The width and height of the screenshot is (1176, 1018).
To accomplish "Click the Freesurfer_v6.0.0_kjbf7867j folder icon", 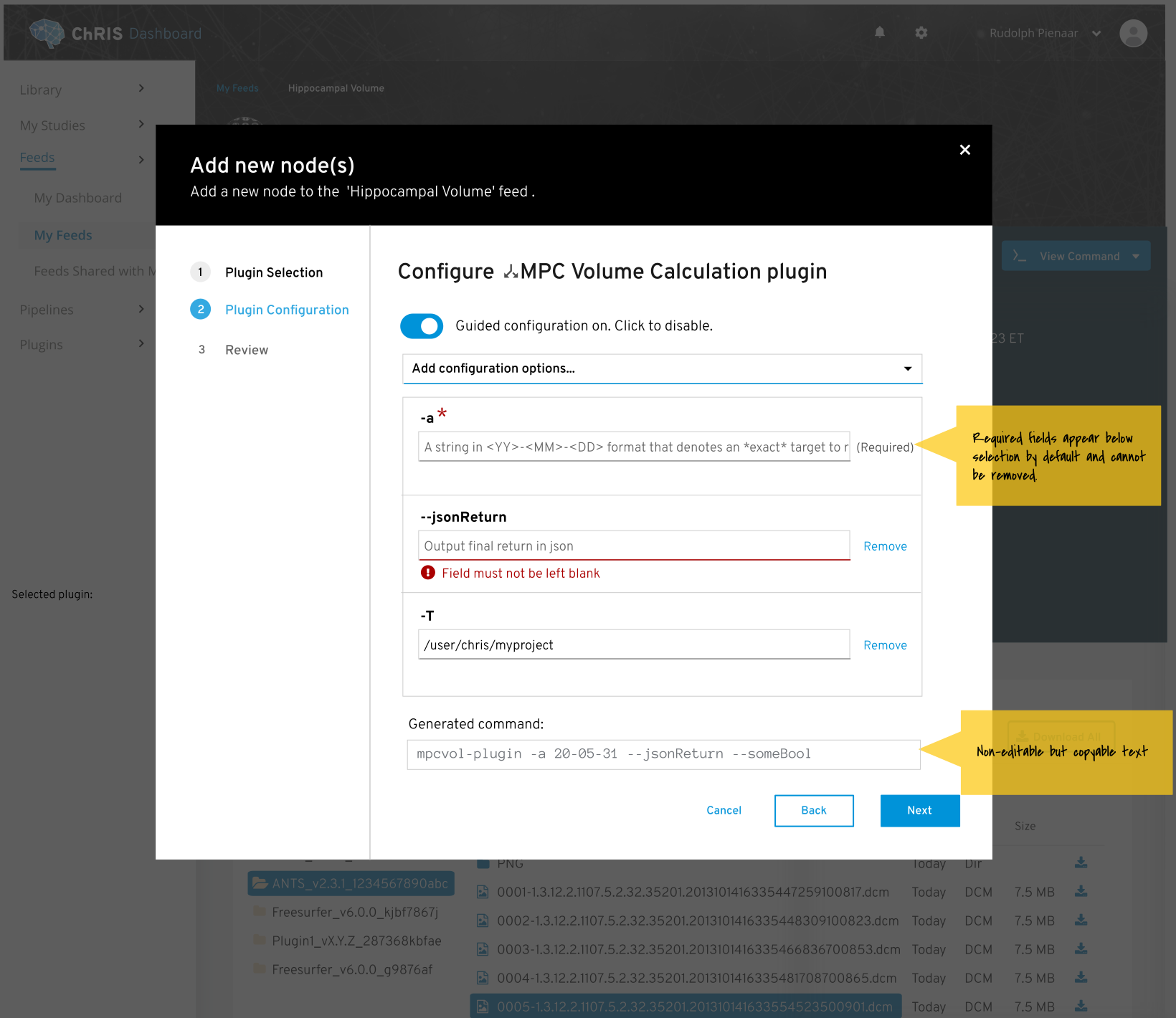I will tap(260, 911).
